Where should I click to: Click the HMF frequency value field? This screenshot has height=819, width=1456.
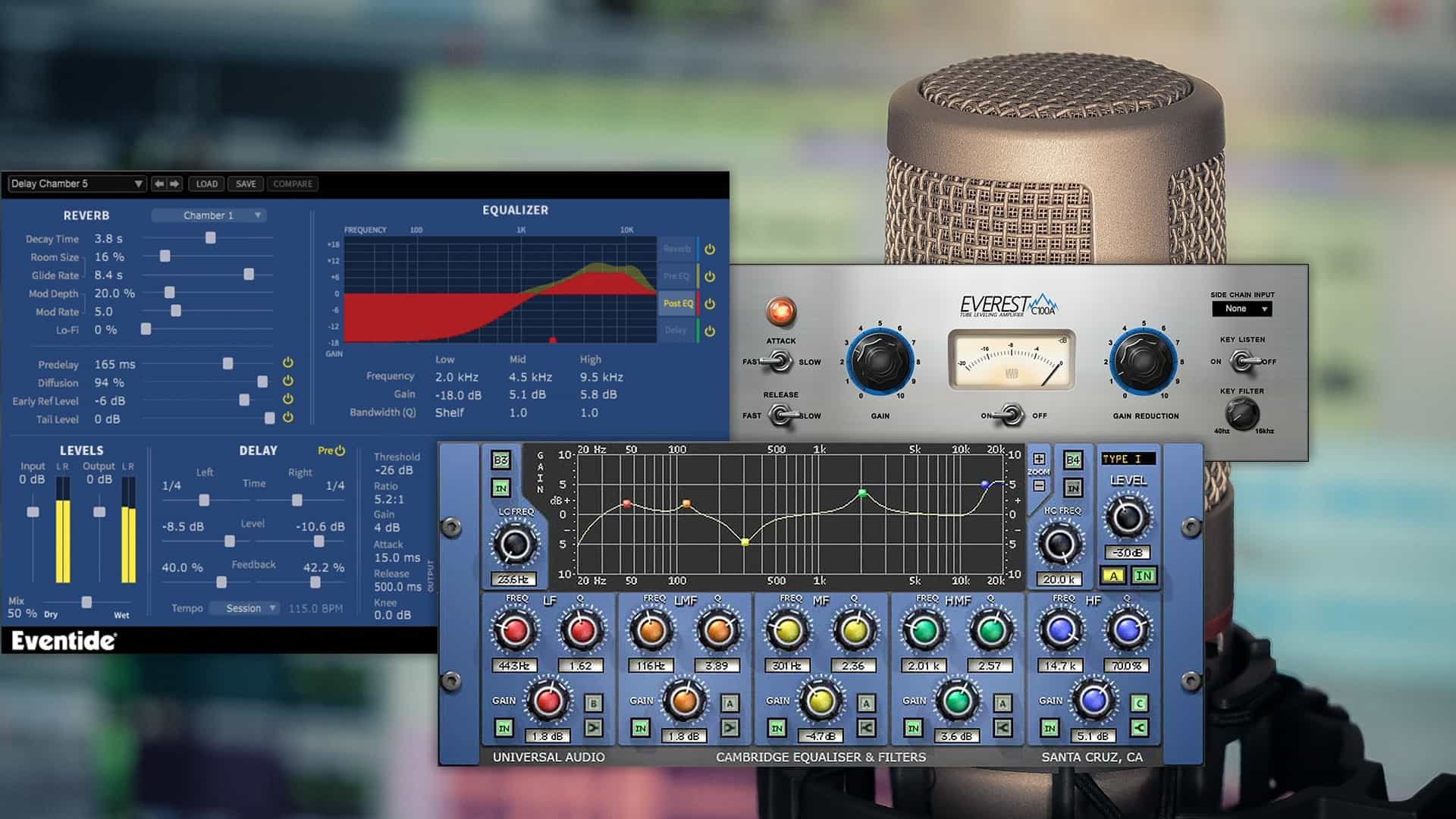(923, 666)
